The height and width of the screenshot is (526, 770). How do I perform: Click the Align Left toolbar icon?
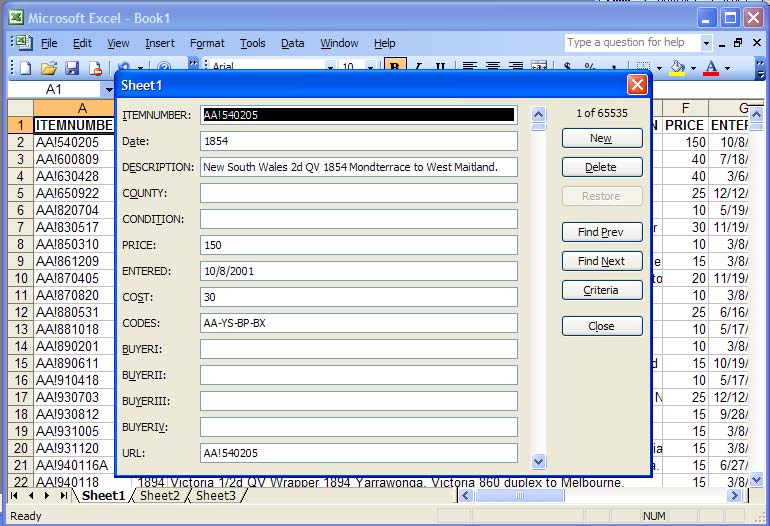point(469,66)
